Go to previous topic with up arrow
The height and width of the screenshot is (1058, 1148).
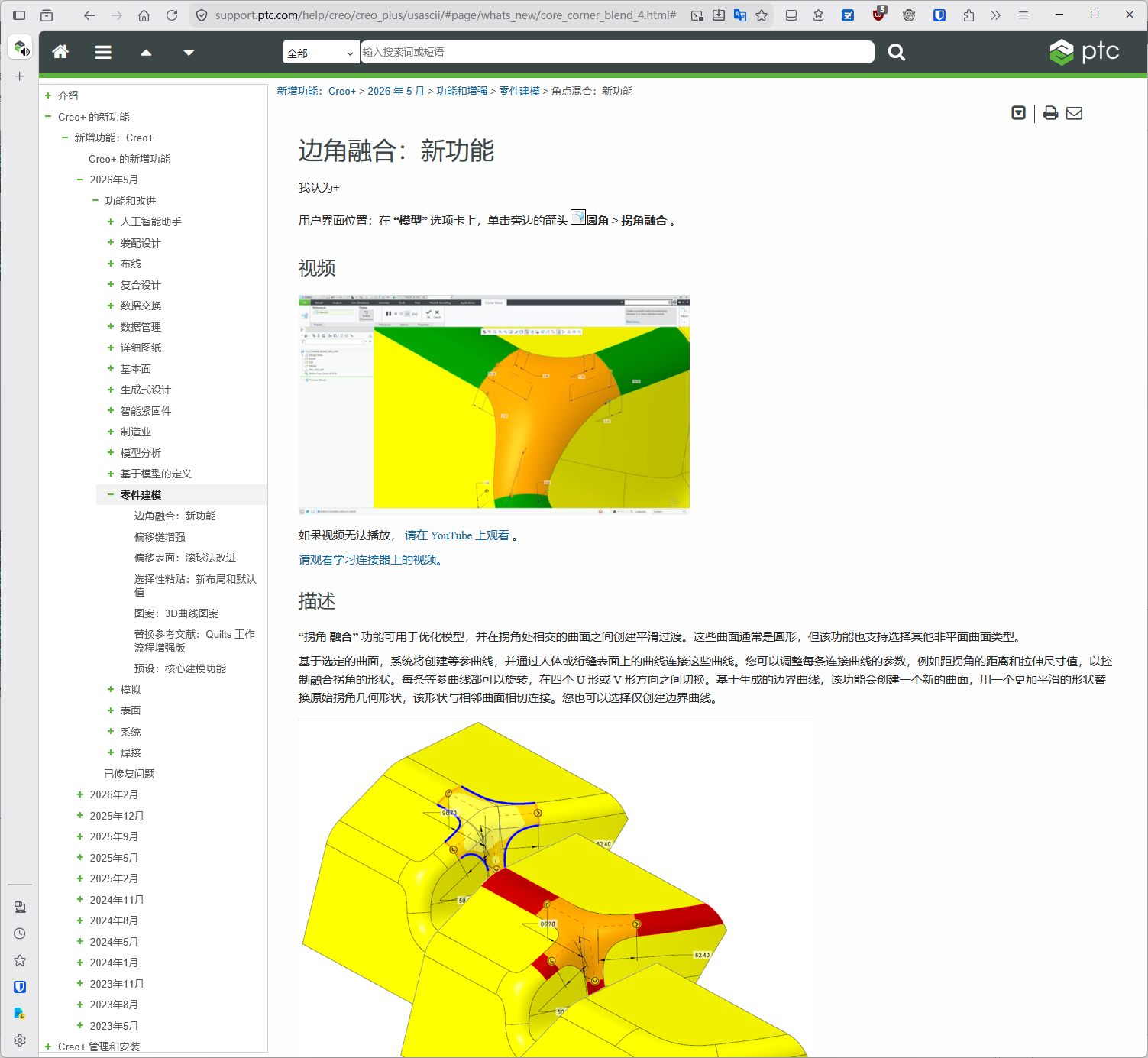(x=146, y=53)
